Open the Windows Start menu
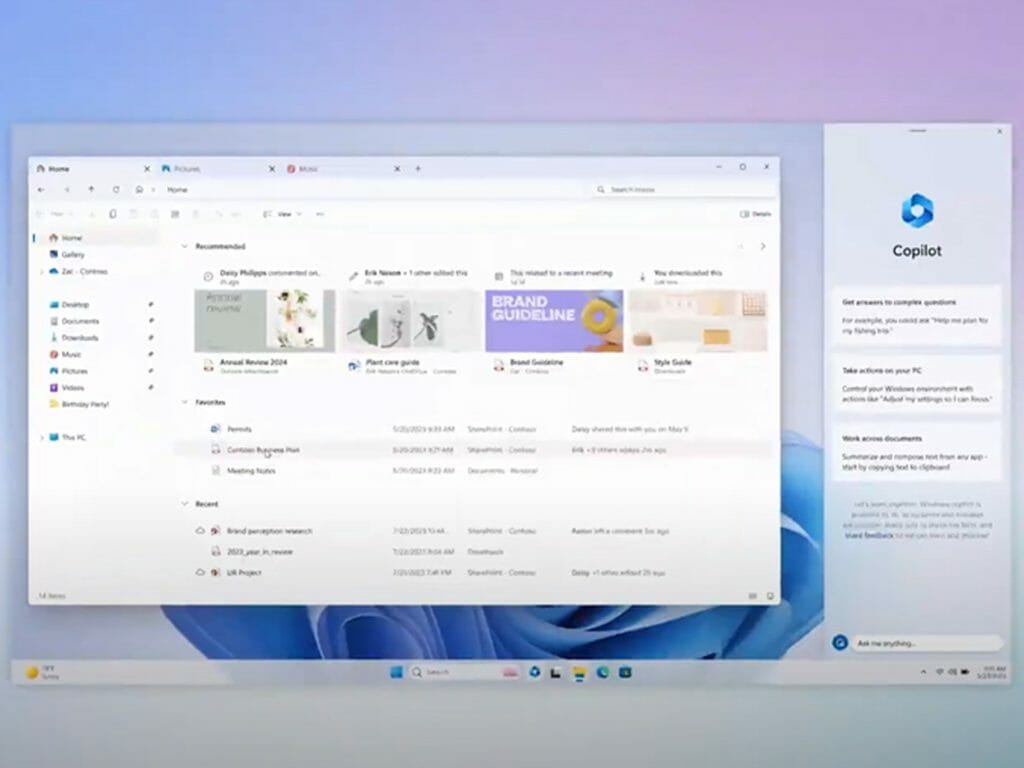 [396, 672]
